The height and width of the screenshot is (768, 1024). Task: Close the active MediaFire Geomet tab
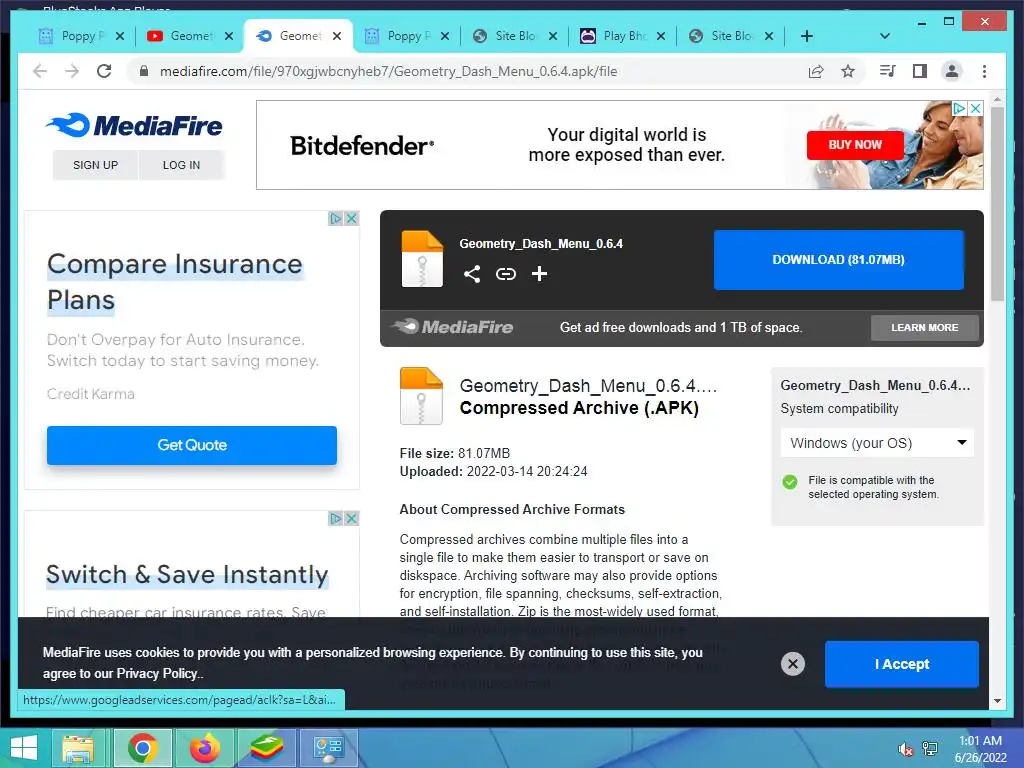coord(337,36)
